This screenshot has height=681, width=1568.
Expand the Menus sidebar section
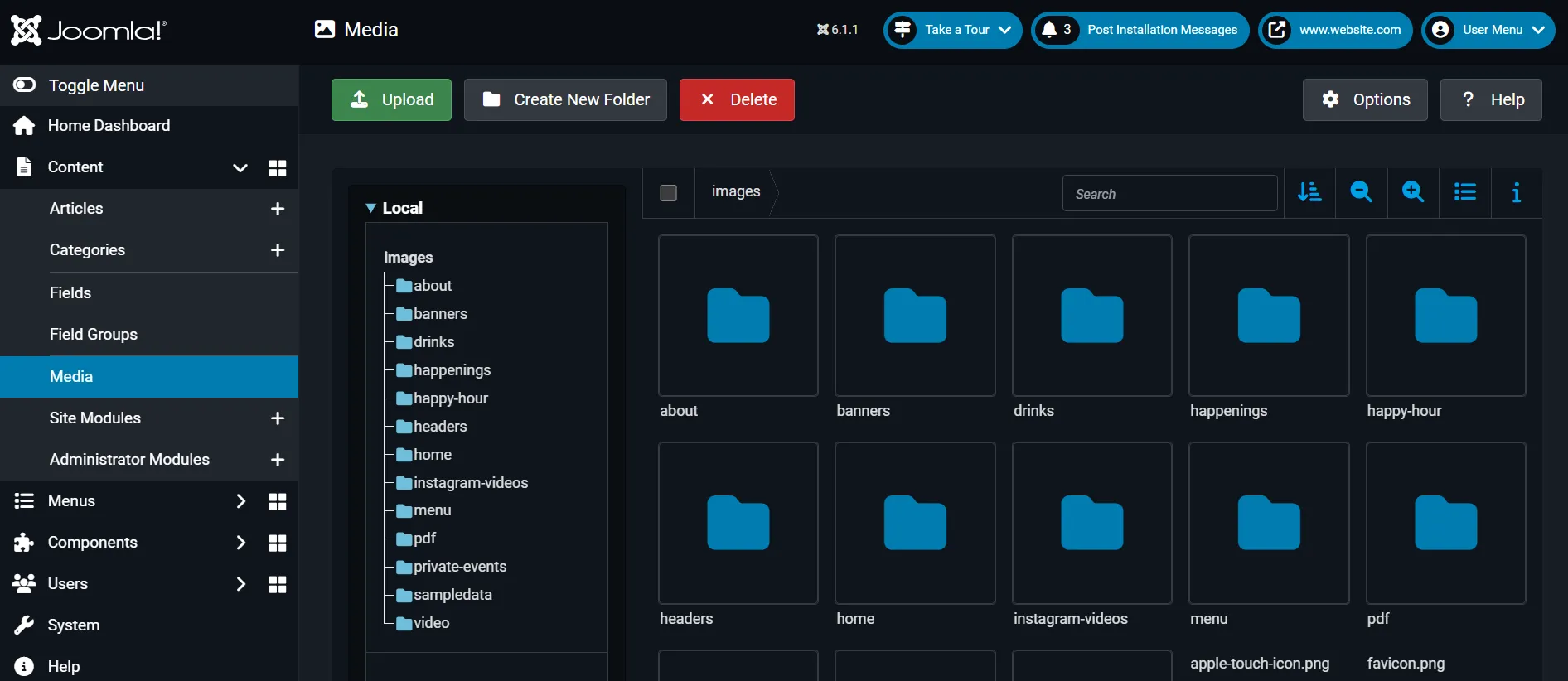click(240, 501)
